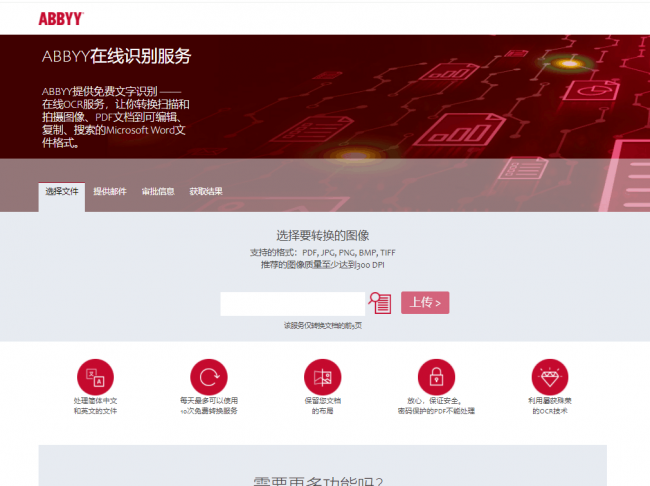This screenshot has height=486, width=650.
Task: Click the 处理繁体中文和英文的文件 caption
Action: point(95,406)
